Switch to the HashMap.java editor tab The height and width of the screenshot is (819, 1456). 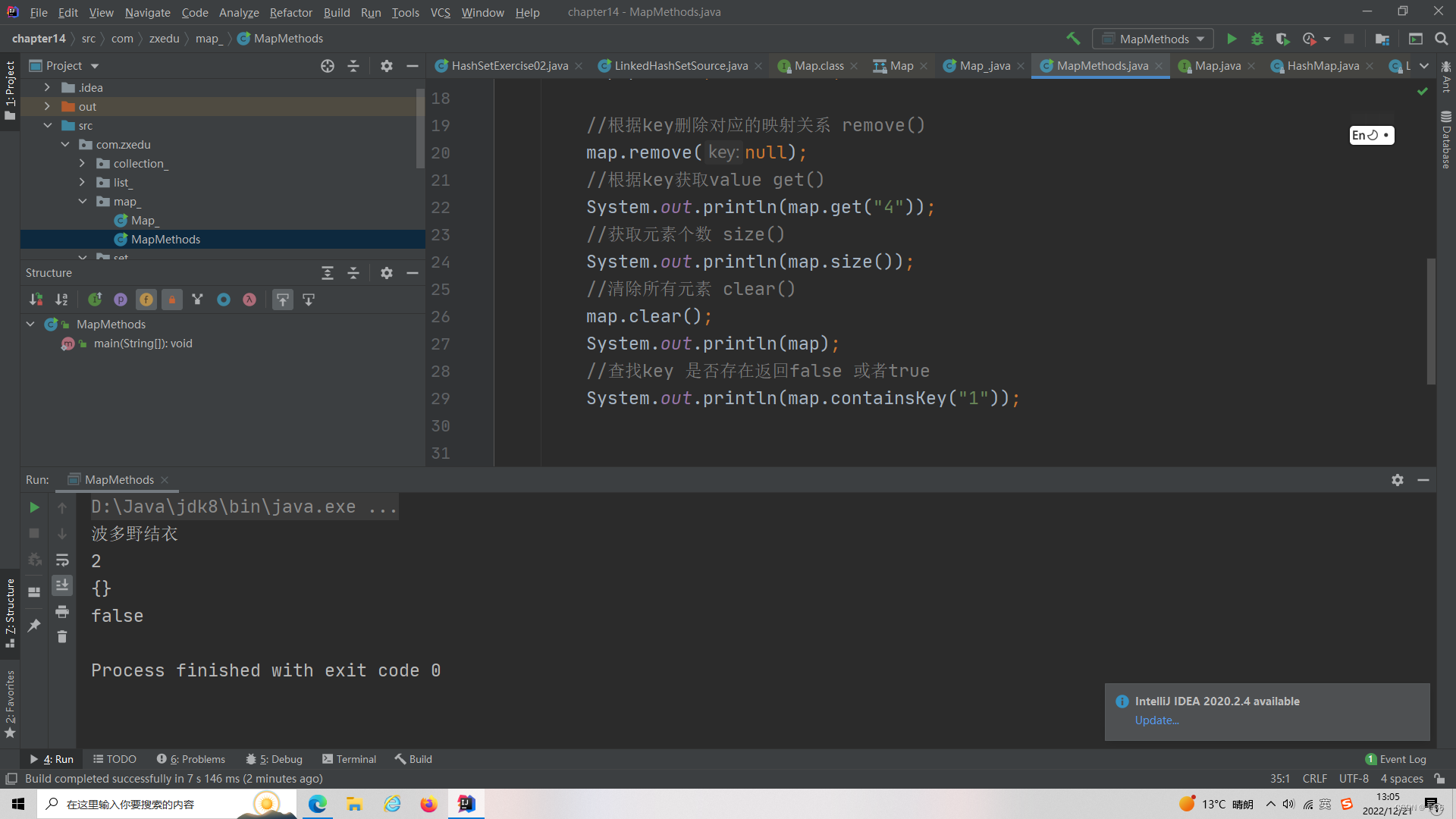(1322, 66)
